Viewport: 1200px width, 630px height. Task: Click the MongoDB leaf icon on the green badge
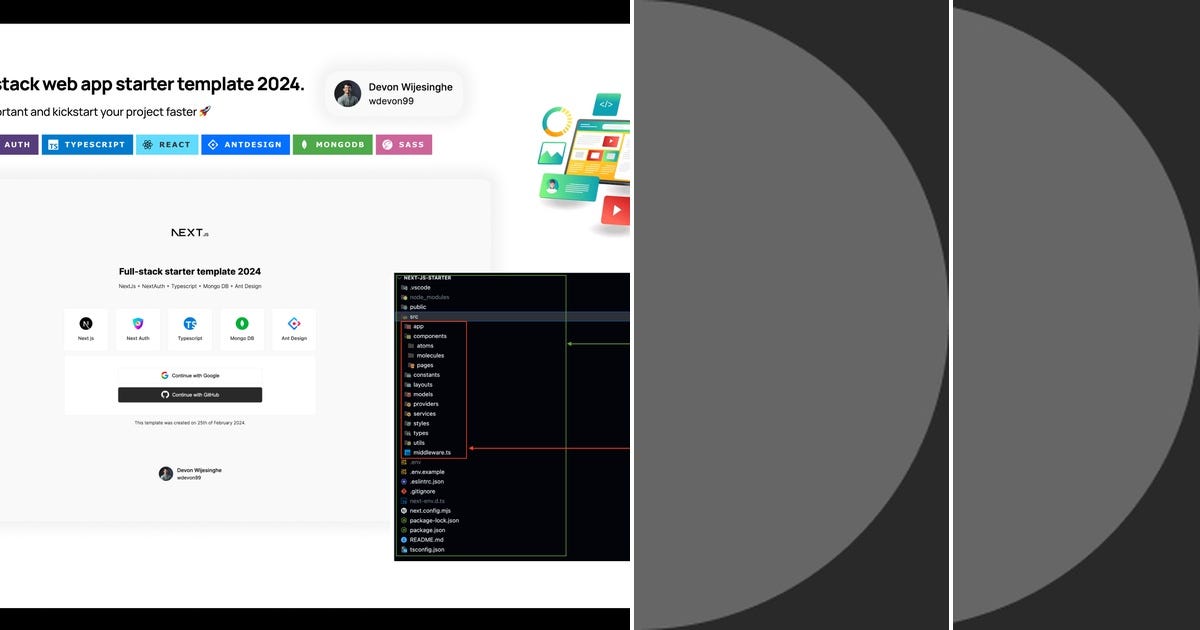pos(304,144)
